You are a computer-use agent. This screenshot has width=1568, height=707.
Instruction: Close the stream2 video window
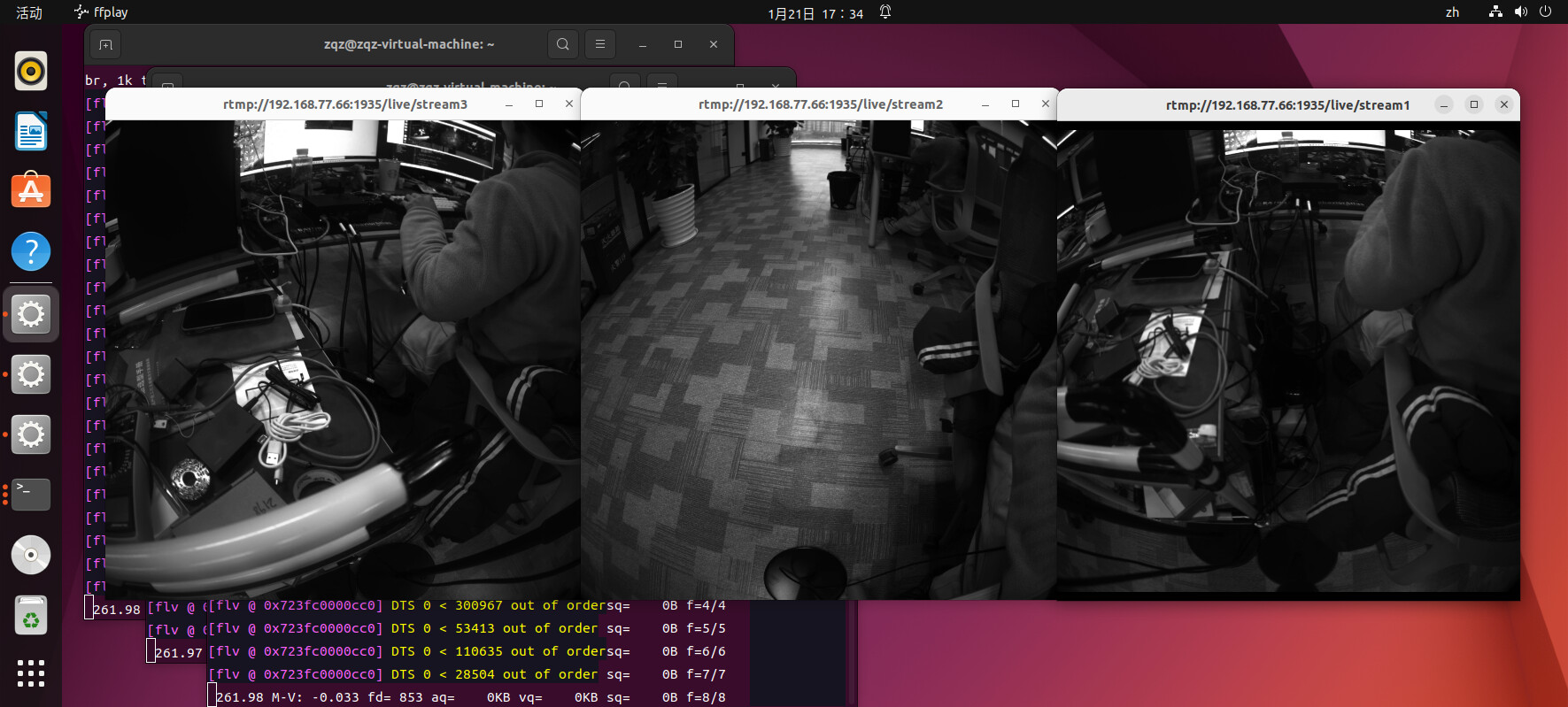1046,104
